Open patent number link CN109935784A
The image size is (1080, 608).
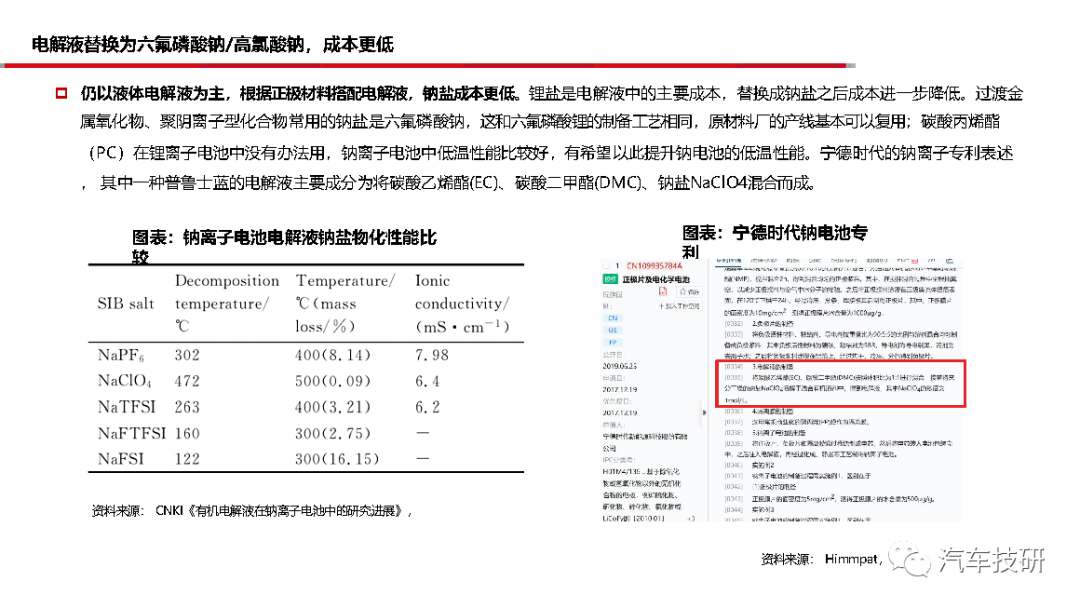coord(654,266)
